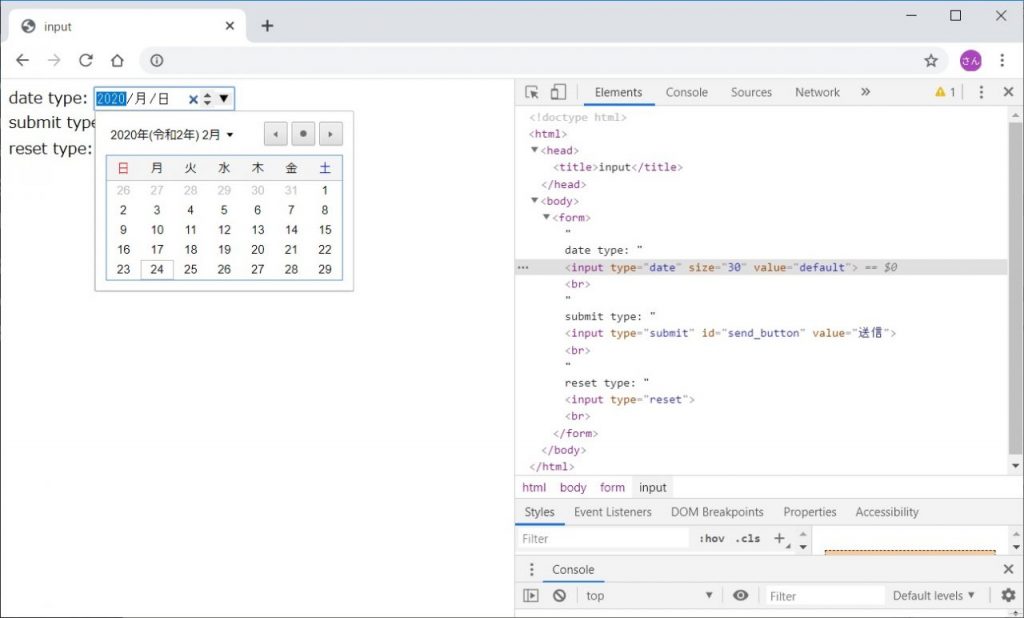The width and height of the screenshot is (1024, 618).
Task: Open the Default levels dropdown
Action: (931, 595)
